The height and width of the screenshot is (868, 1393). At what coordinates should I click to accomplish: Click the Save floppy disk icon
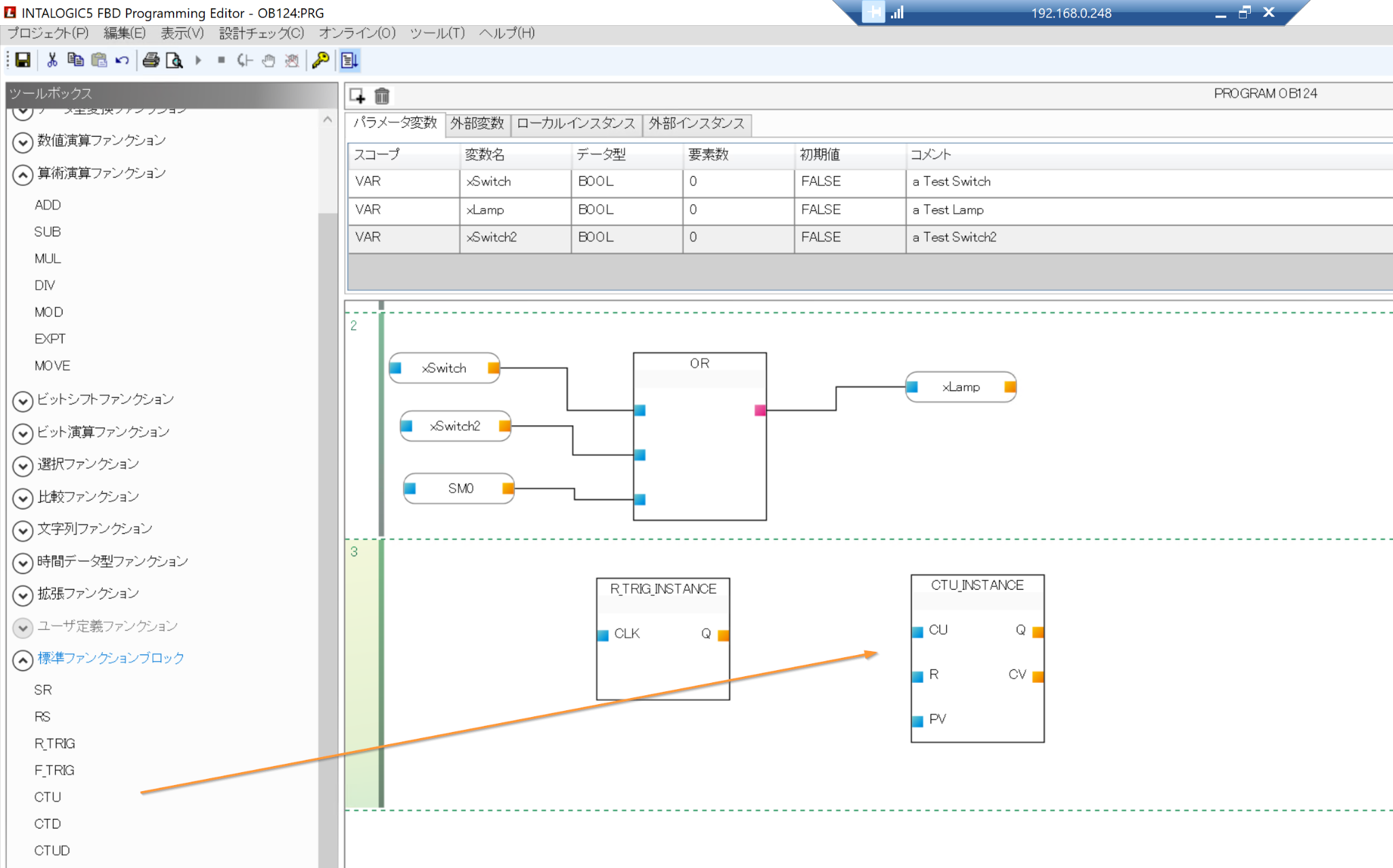[22, 61]
